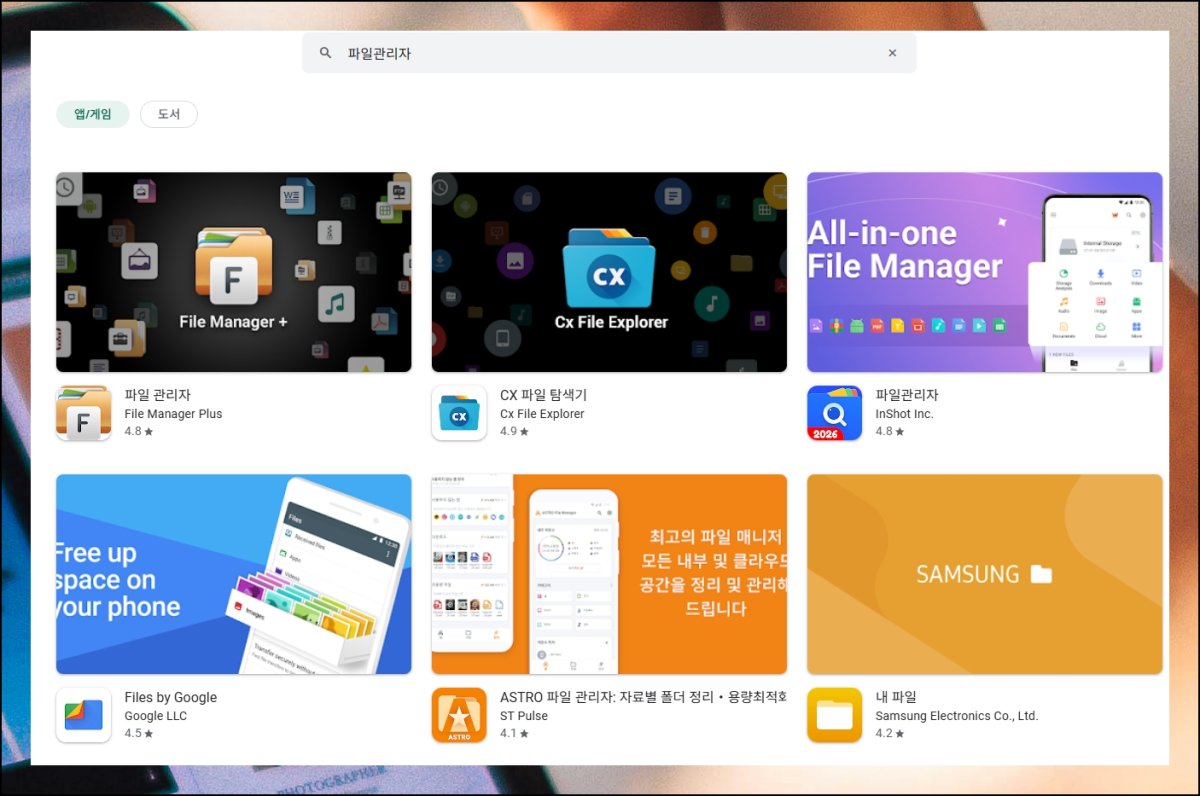Screen dimensions: 1200x796
Task: Open the File Manager + banner image
Action: [x=233, y=272]
